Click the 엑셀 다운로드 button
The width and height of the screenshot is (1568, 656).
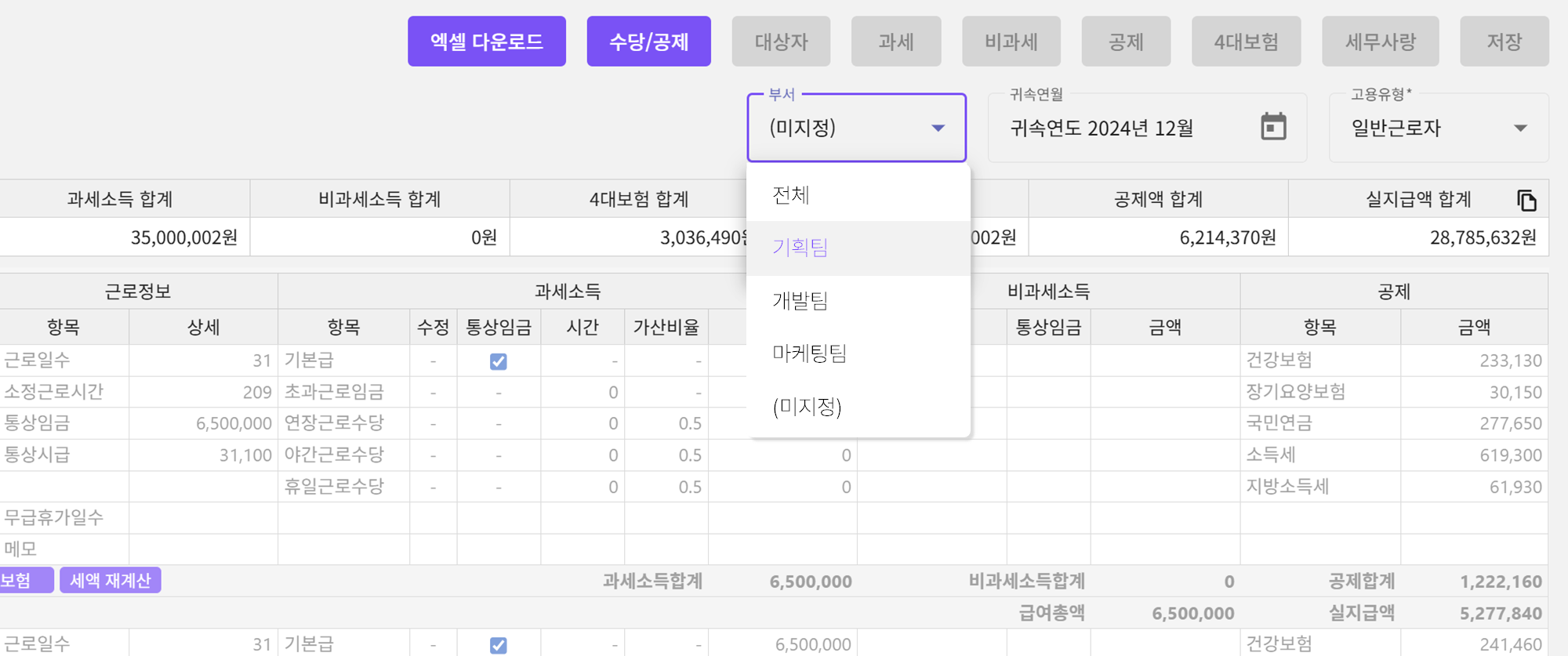[x=486, y=42]
